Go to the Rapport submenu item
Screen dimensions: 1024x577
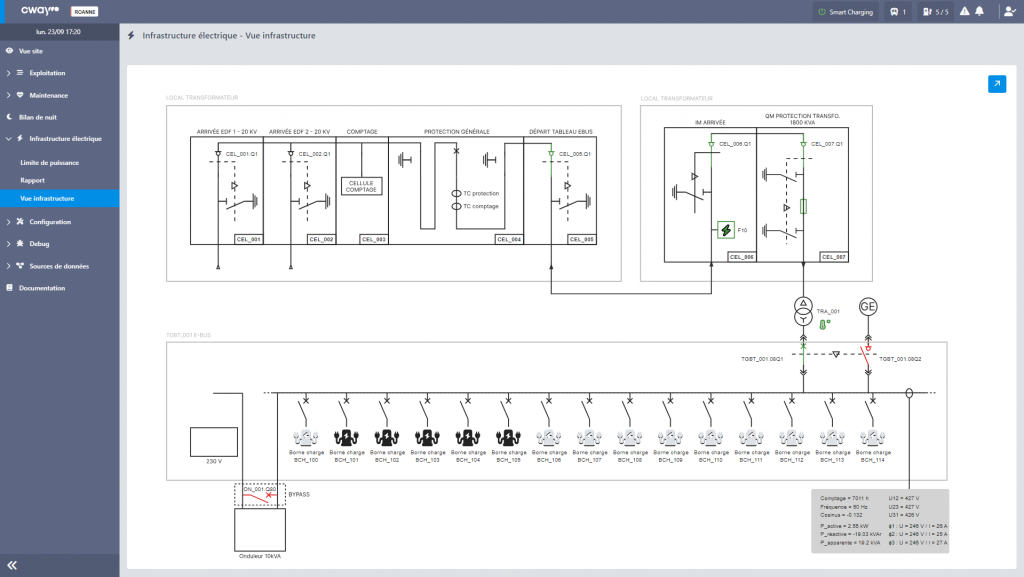33,180
